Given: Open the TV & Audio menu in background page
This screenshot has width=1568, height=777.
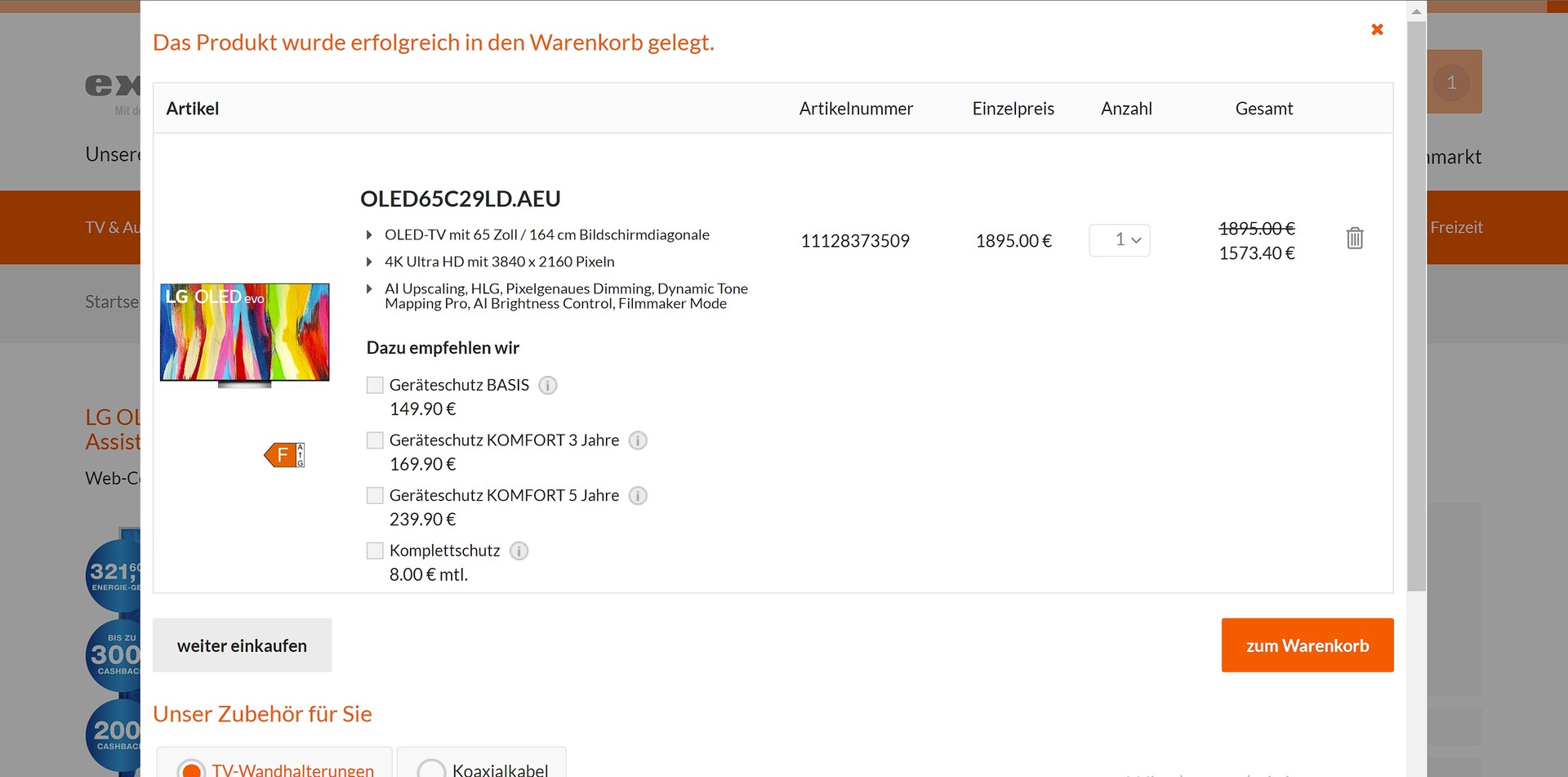Looking at the screenshot, I should click(x=113, y=227).
